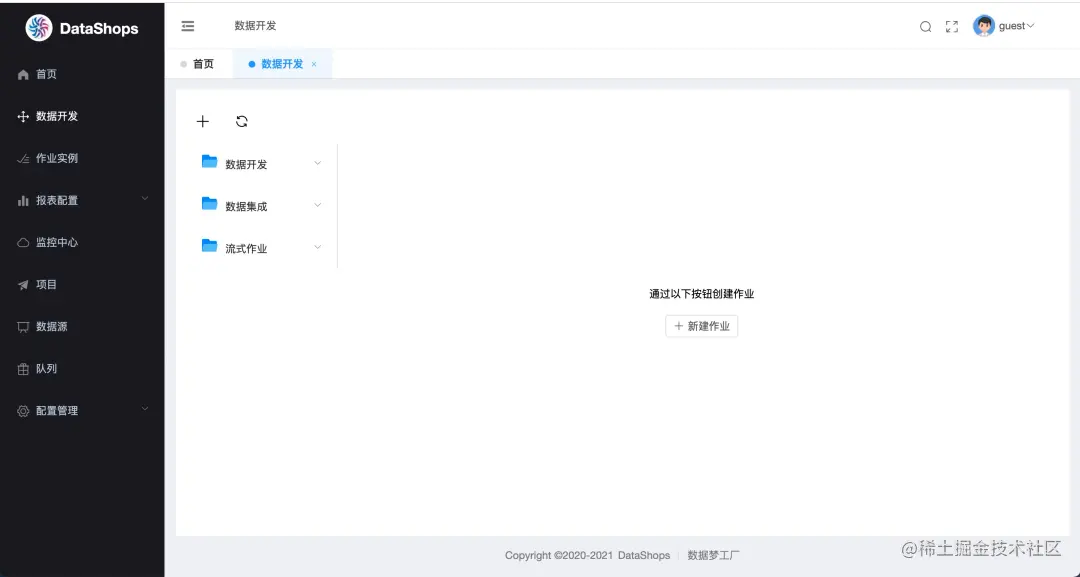Open the 数据源 data sources page
Image resolution: width=1080 pixels, height=577 pixels.
click(x=50, y=326)
